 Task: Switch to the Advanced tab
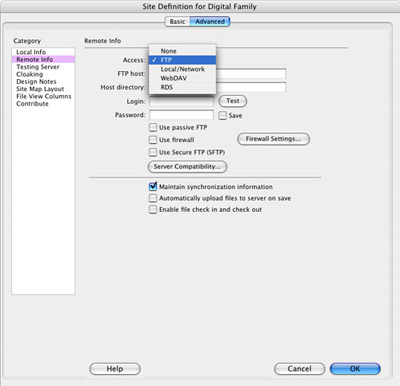[210, 22]
